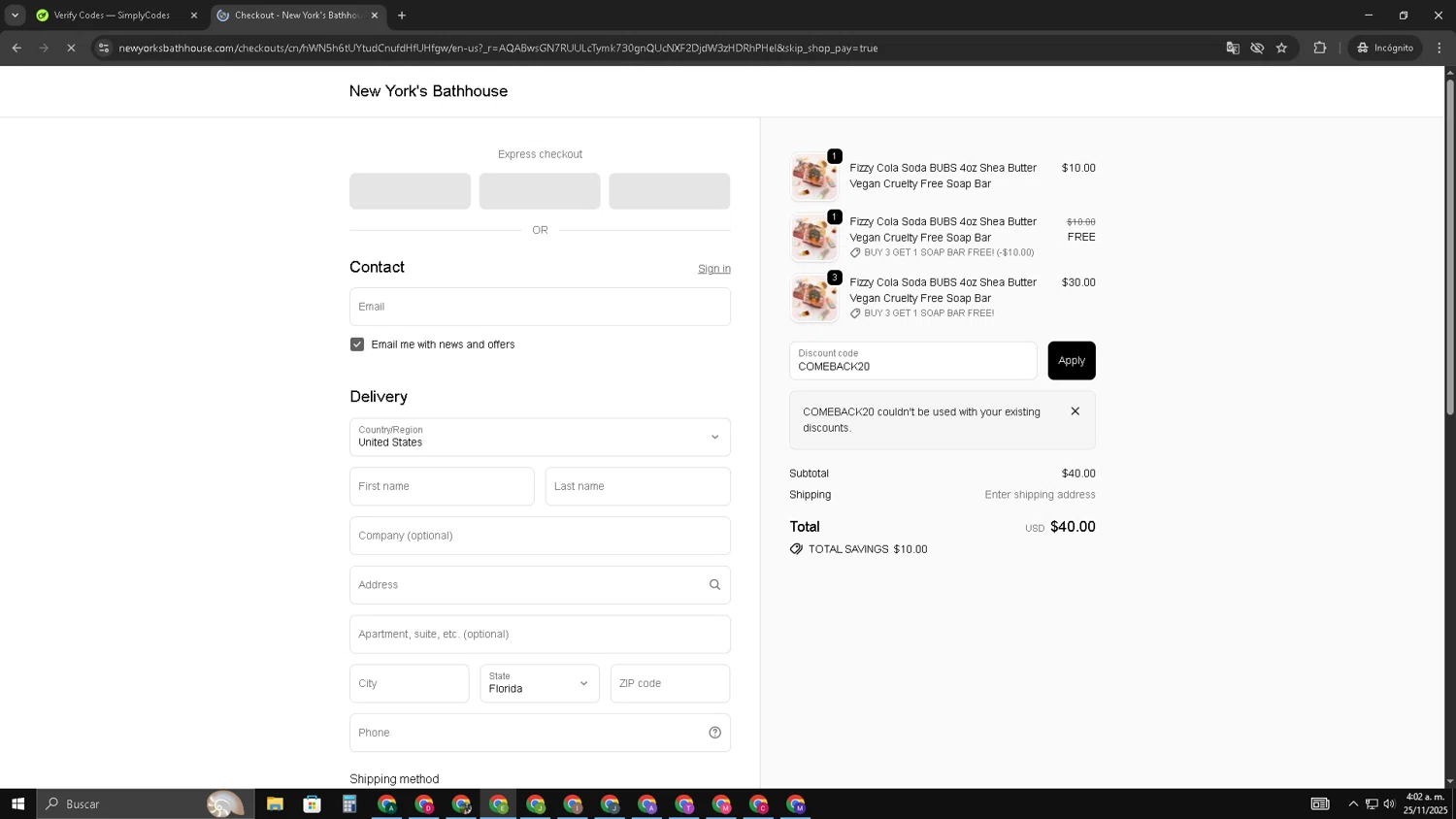
Task: Stop loading the page
Action: coord(71,48)
